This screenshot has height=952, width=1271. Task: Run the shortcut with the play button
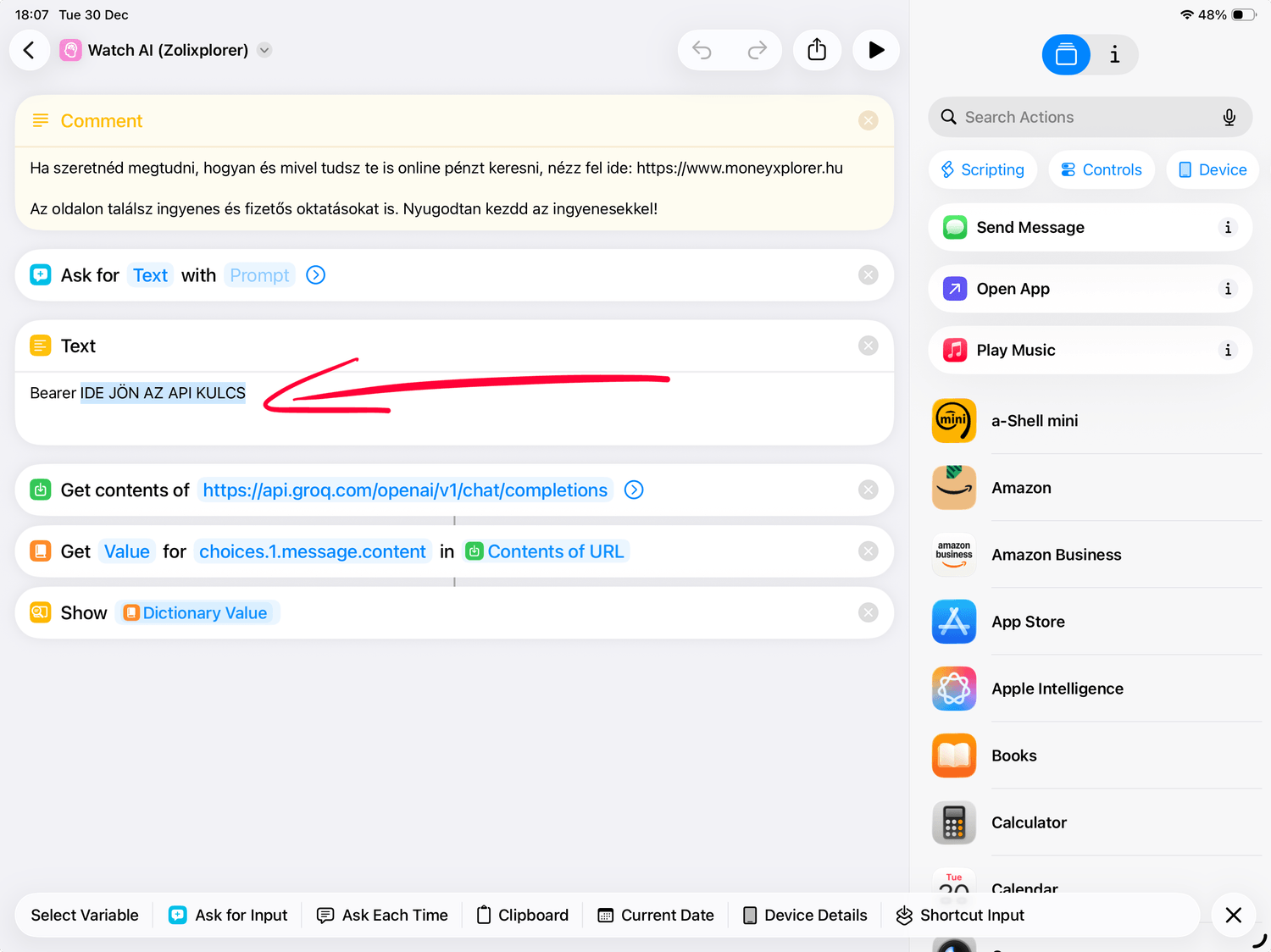tap(876, 50)
